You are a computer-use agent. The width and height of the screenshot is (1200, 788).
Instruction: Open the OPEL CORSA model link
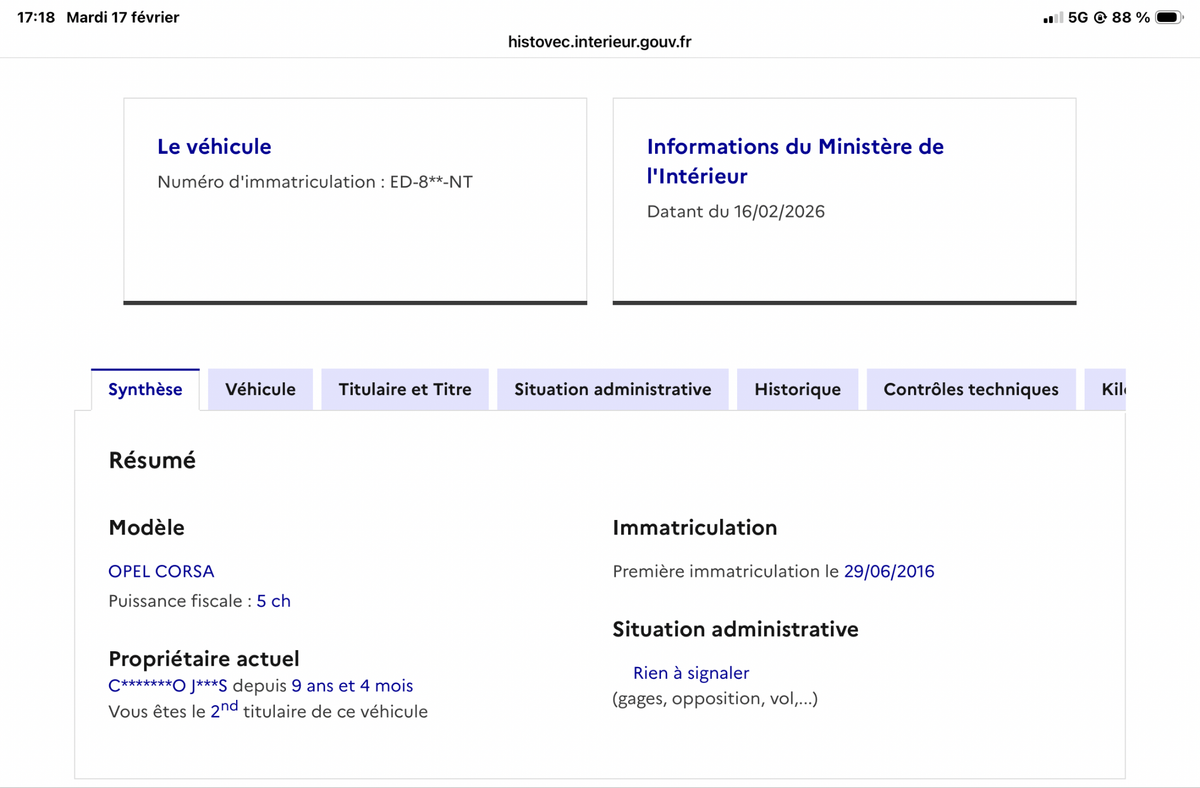[x=161, y=571]
